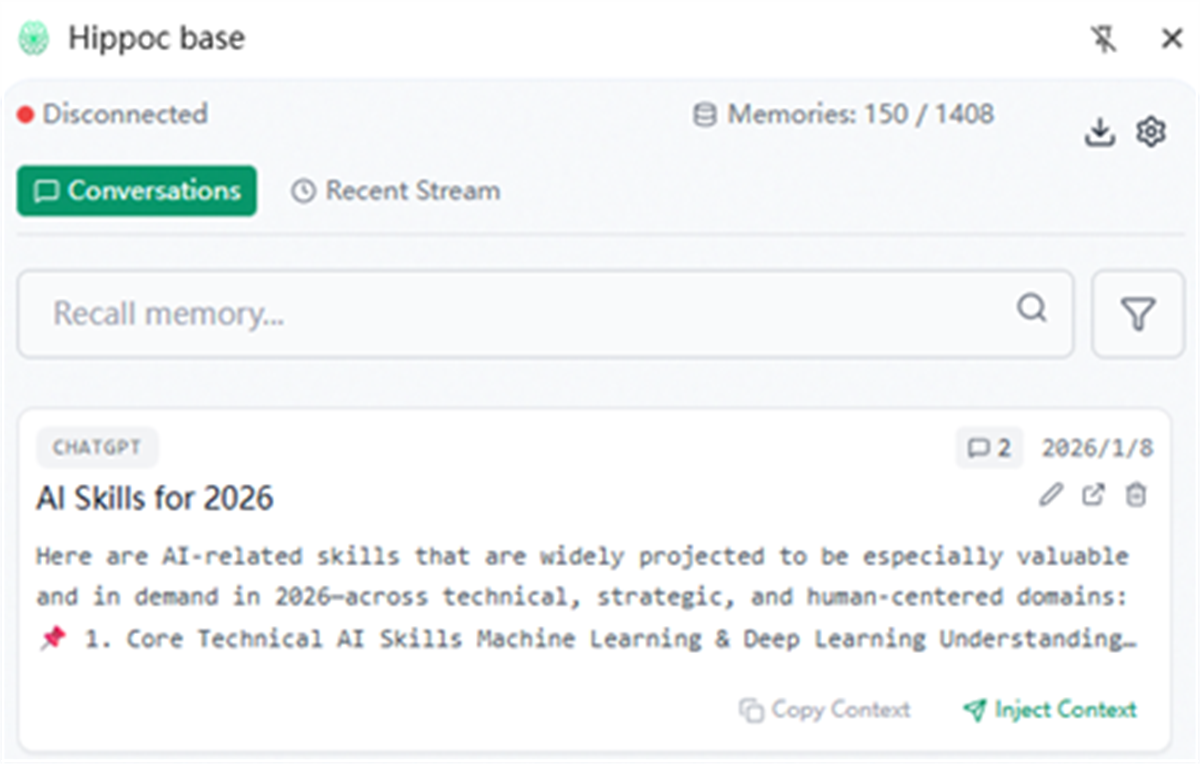The height and width of the screenshot is (764, 1200).
Task: Click the red Disconnected status indicator
Action: 25,114
